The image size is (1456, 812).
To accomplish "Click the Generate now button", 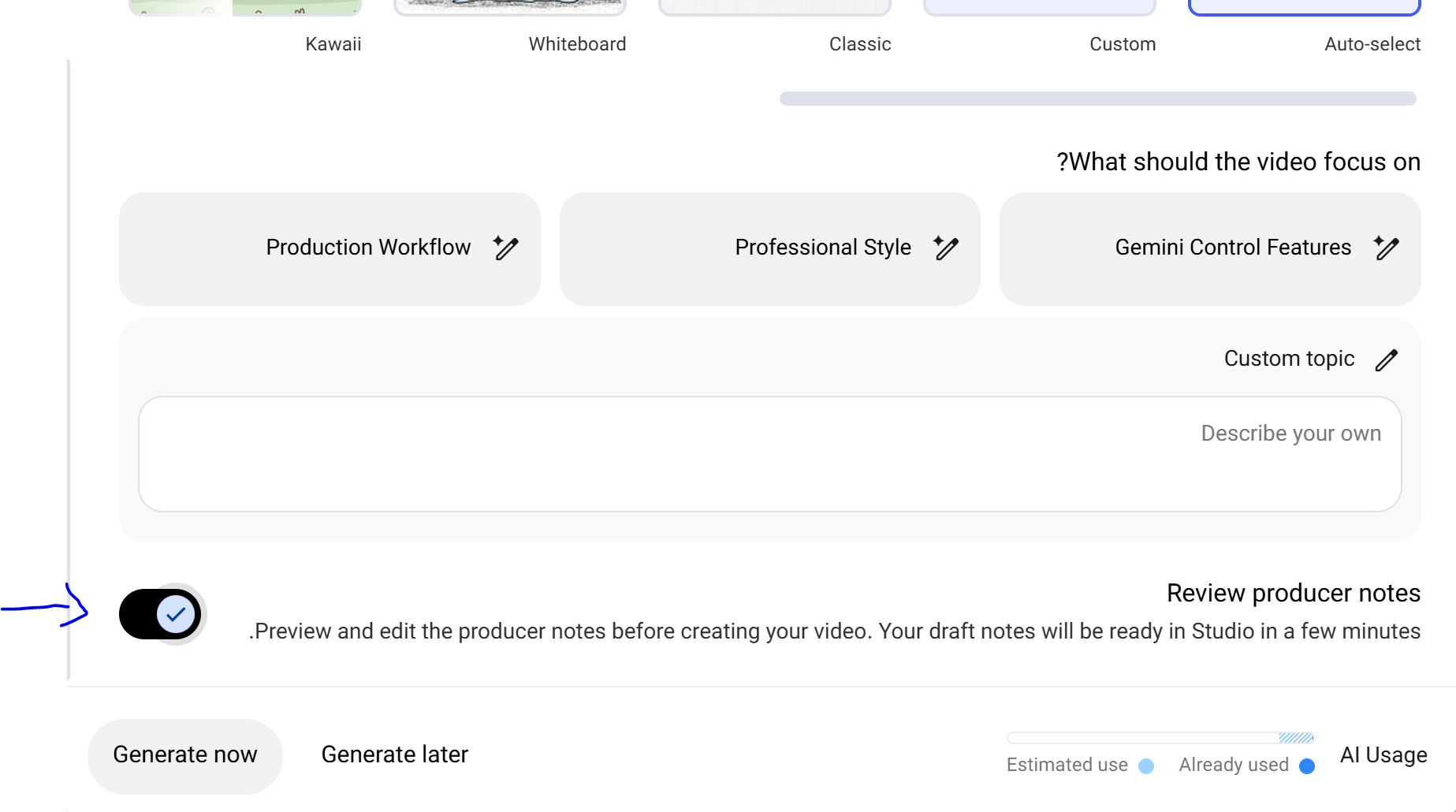I will pos(185,755).
